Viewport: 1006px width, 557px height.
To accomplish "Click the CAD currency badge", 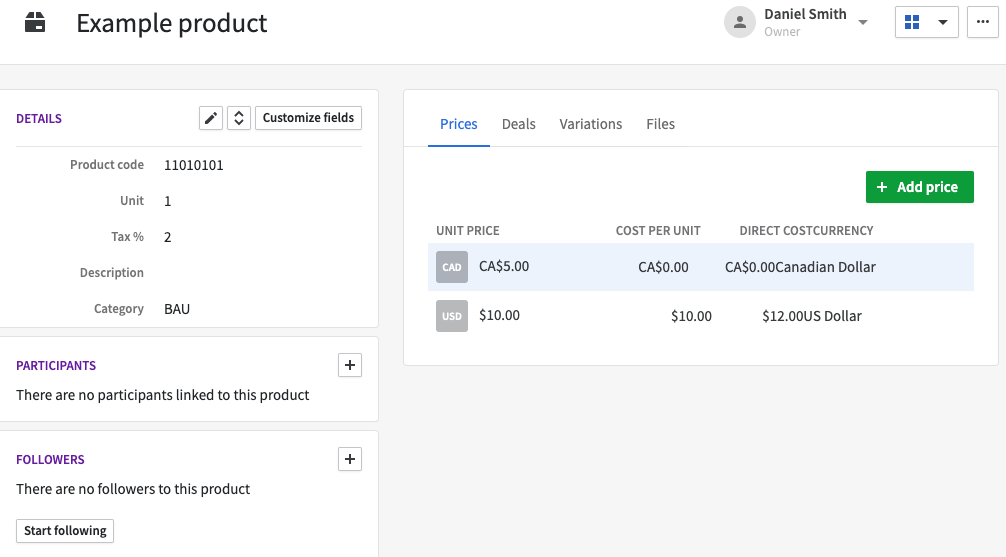I will (x=452, y=267).
